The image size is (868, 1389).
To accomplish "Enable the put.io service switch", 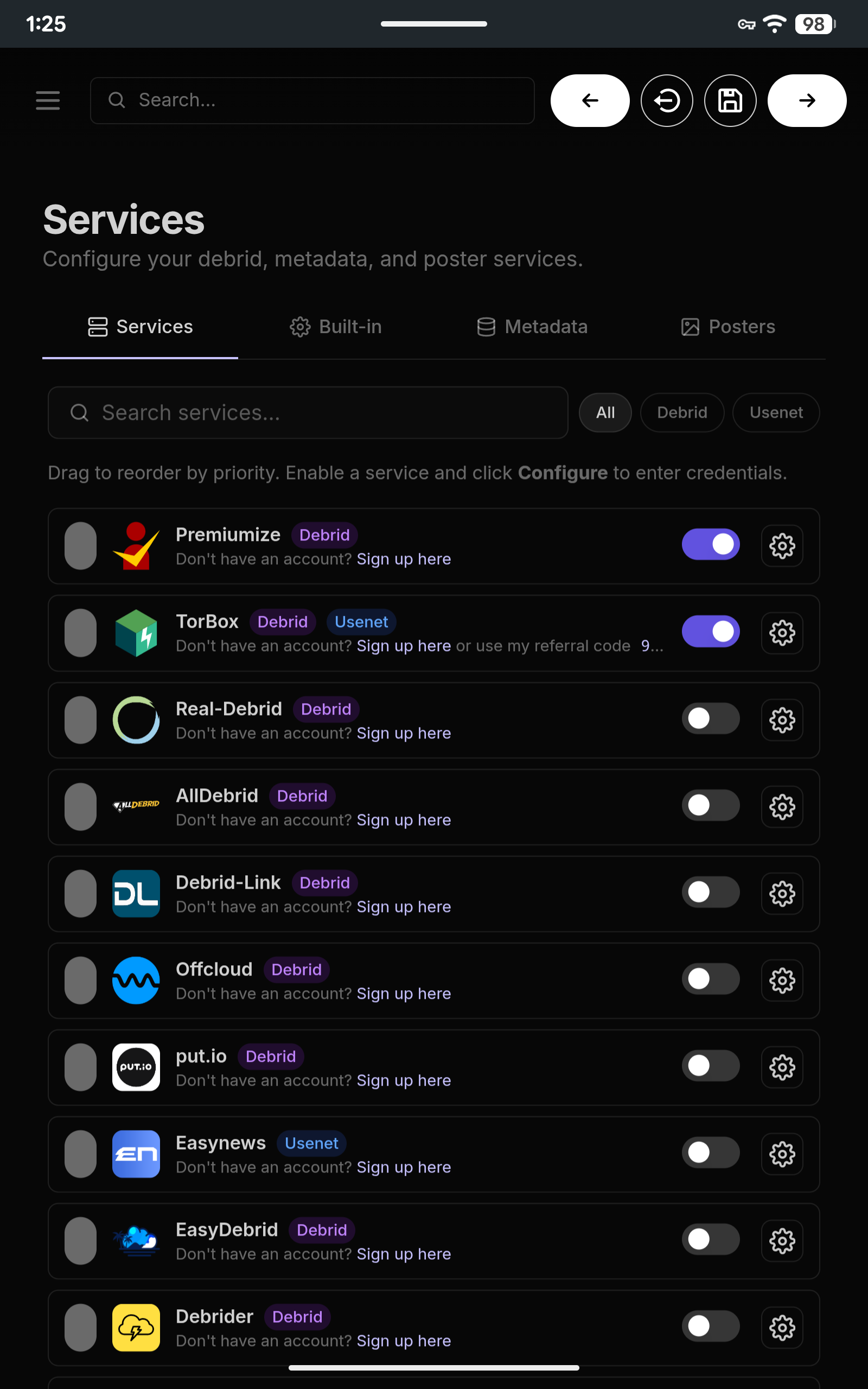I will [711, 1066].
